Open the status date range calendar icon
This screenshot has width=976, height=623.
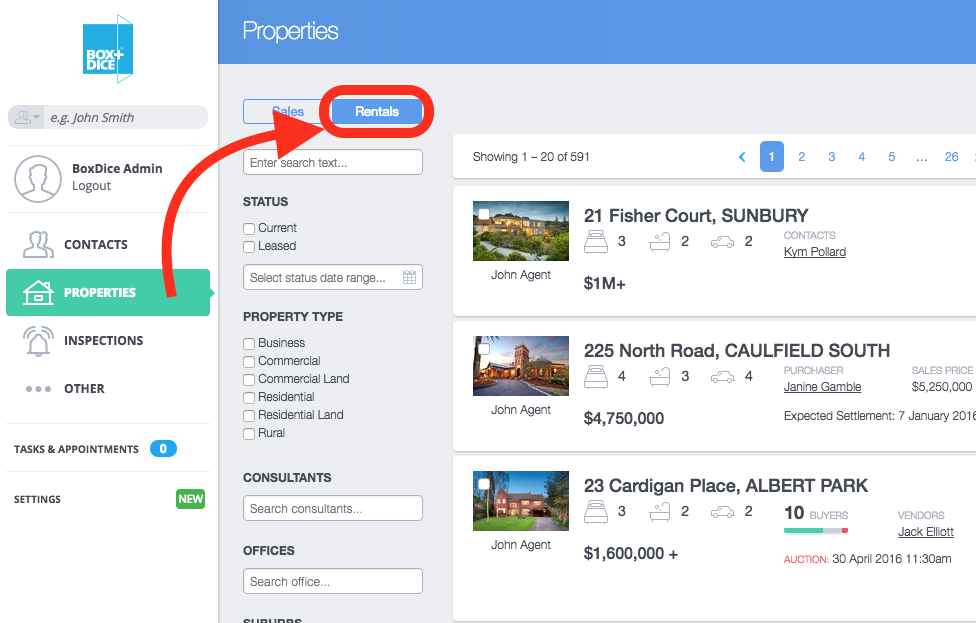409,278
